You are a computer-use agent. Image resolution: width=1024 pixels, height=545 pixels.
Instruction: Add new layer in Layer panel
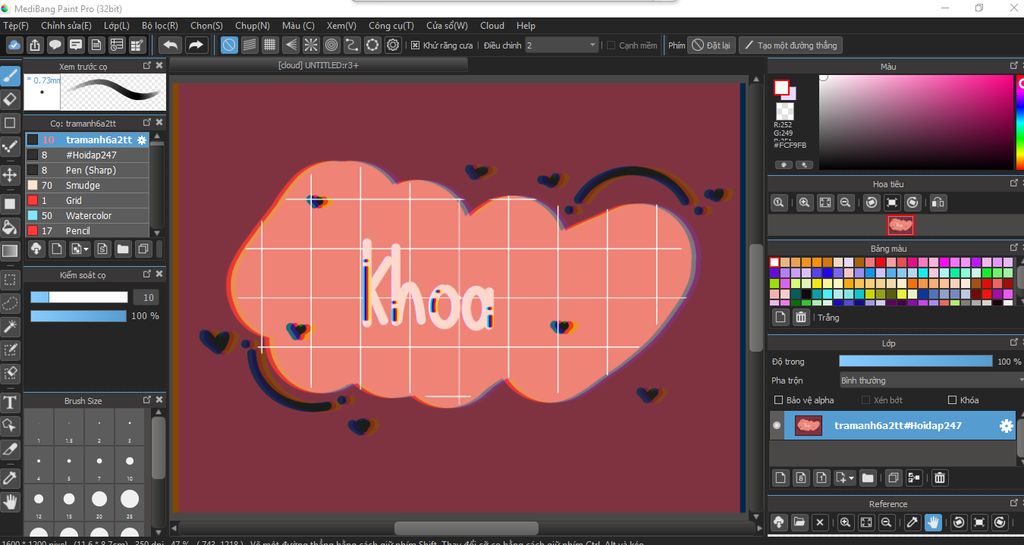[x=780, y=478]
